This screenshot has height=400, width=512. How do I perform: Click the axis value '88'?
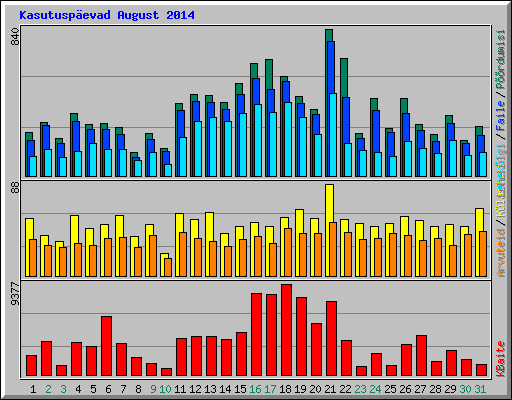click(15, 188)
